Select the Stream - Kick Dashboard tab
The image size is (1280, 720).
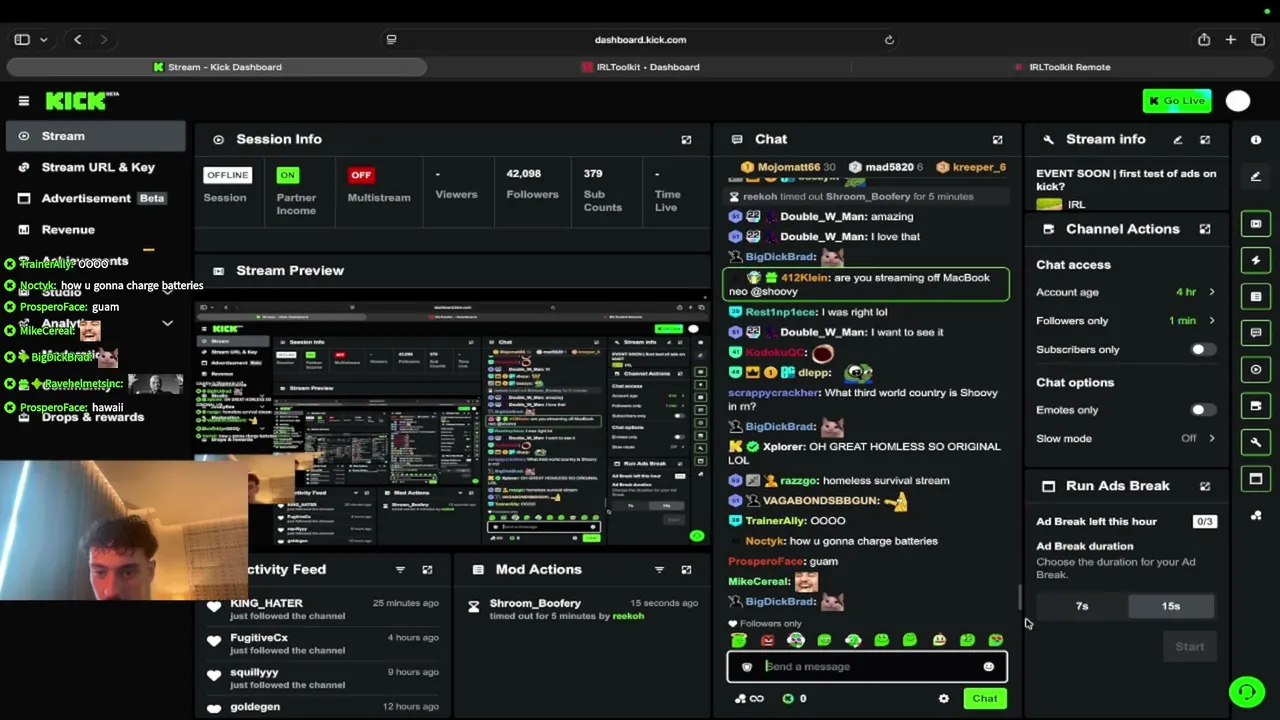point(217,67)
